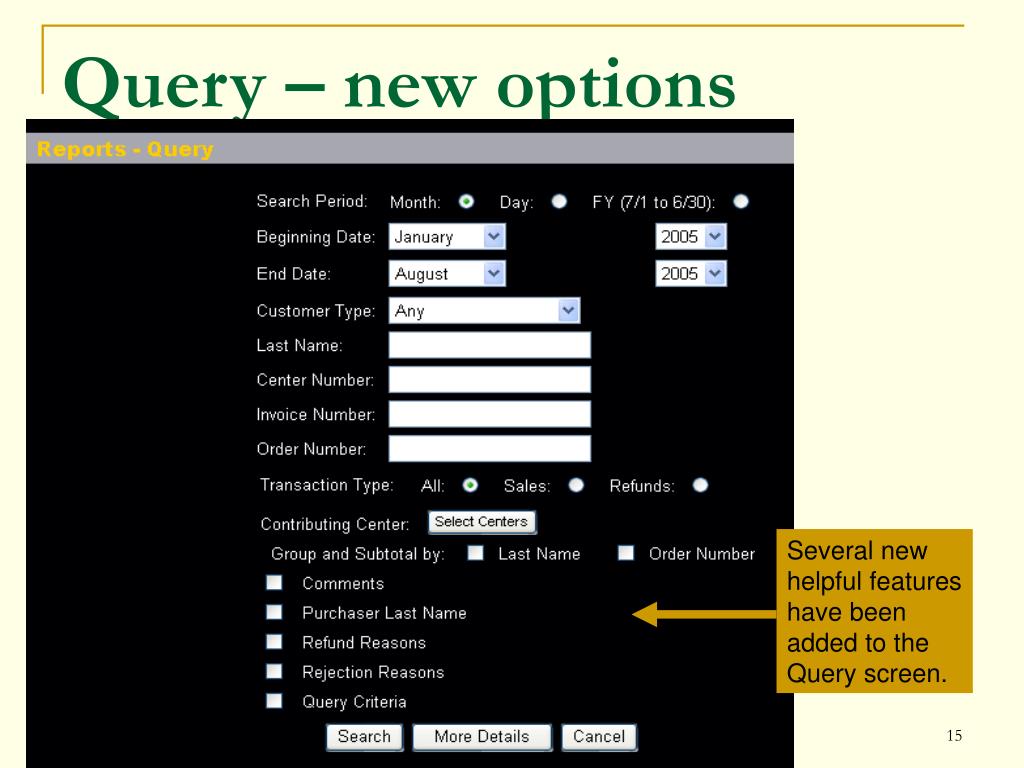Click the Transaction Type label
1024x768 pixels.
[327, 485]
